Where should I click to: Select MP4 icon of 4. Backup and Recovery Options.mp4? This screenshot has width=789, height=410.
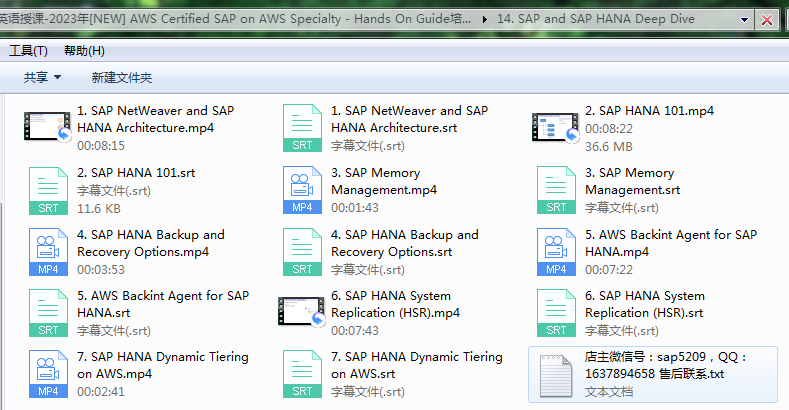48,252
